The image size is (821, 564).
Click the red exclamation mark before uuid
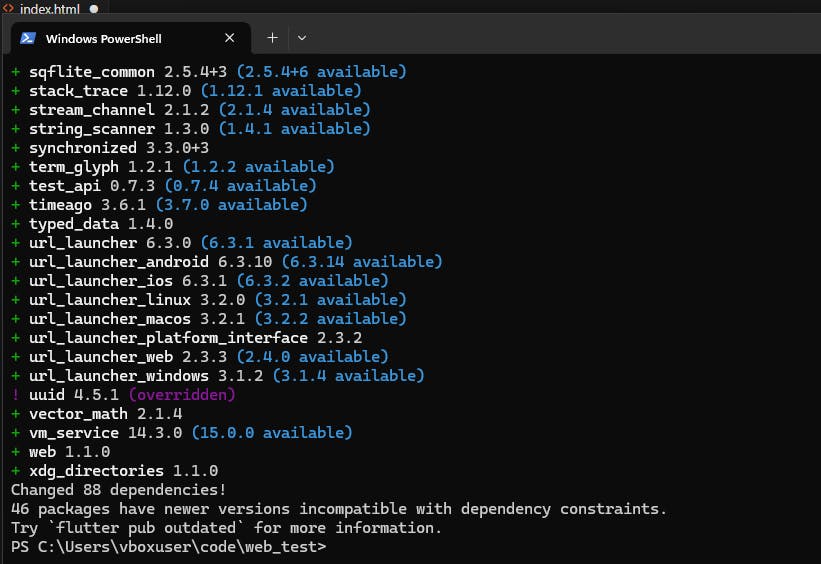pyautogui.click(x=15, y=395)
